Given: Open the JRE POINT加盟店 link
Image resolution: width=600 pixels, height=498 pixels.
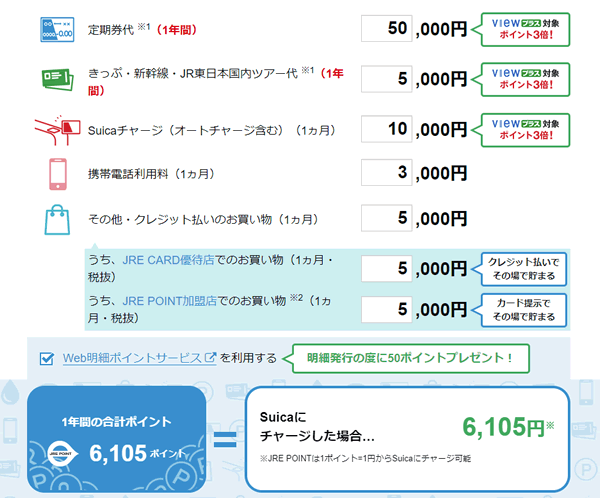Looking at the screenshot, I should [170, 301].
